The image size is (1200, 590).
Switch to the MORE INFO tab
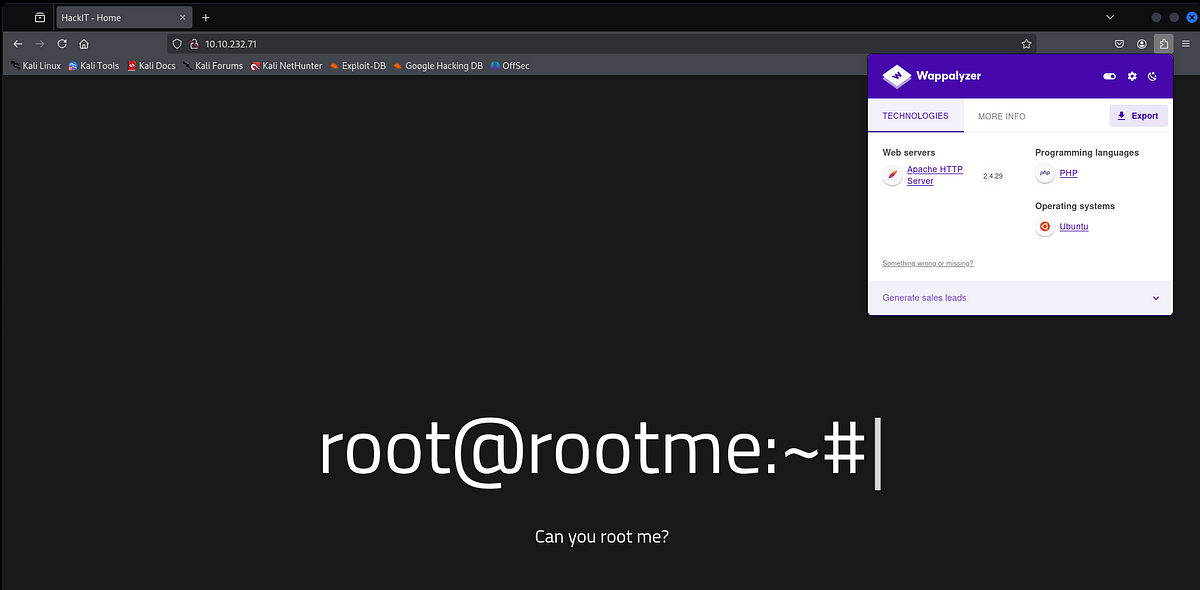(1001, 116)
